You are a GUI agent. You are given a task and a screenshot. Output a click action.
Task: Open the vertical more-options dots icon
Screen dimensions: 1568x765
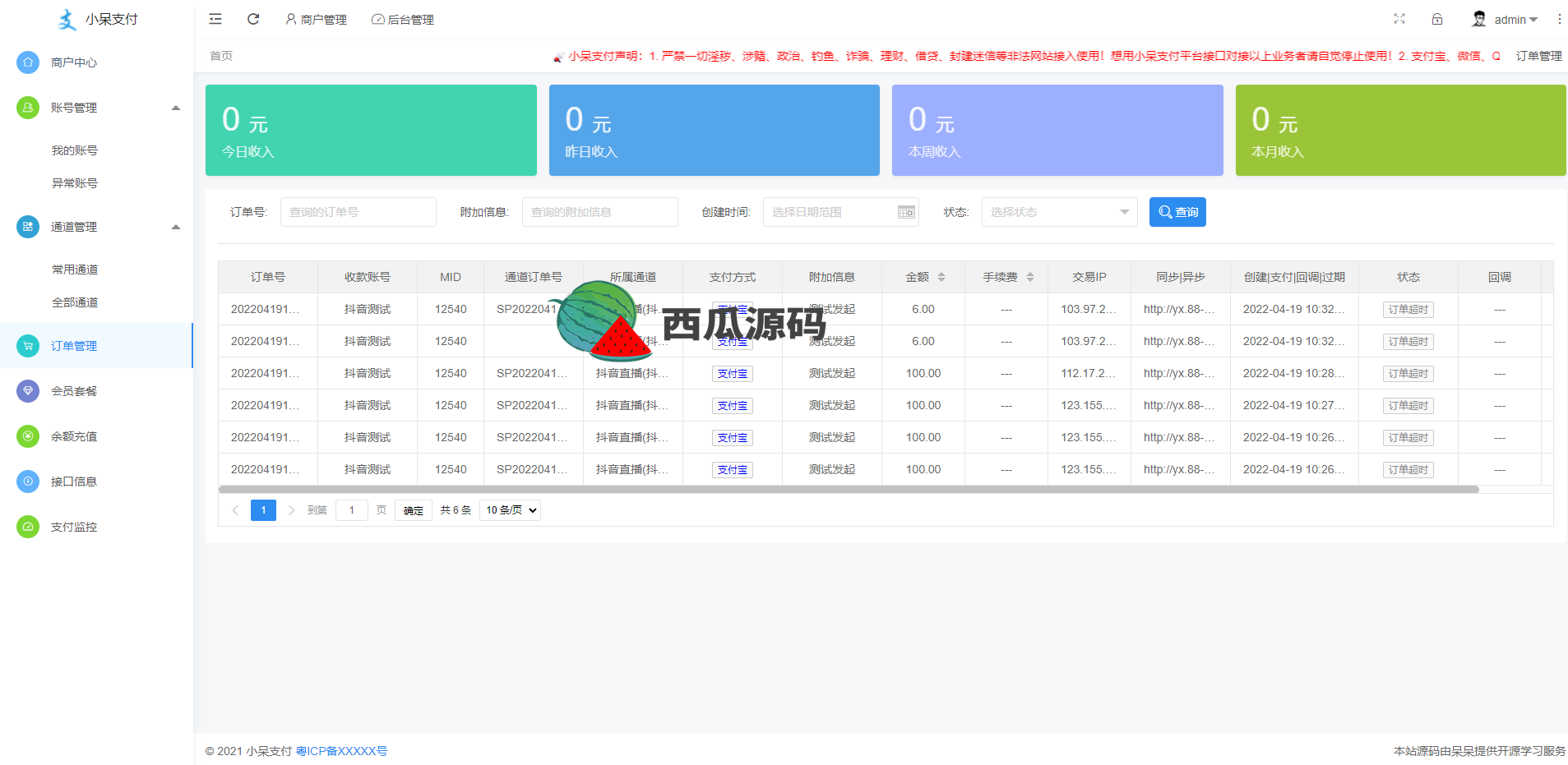point(1559,19)
